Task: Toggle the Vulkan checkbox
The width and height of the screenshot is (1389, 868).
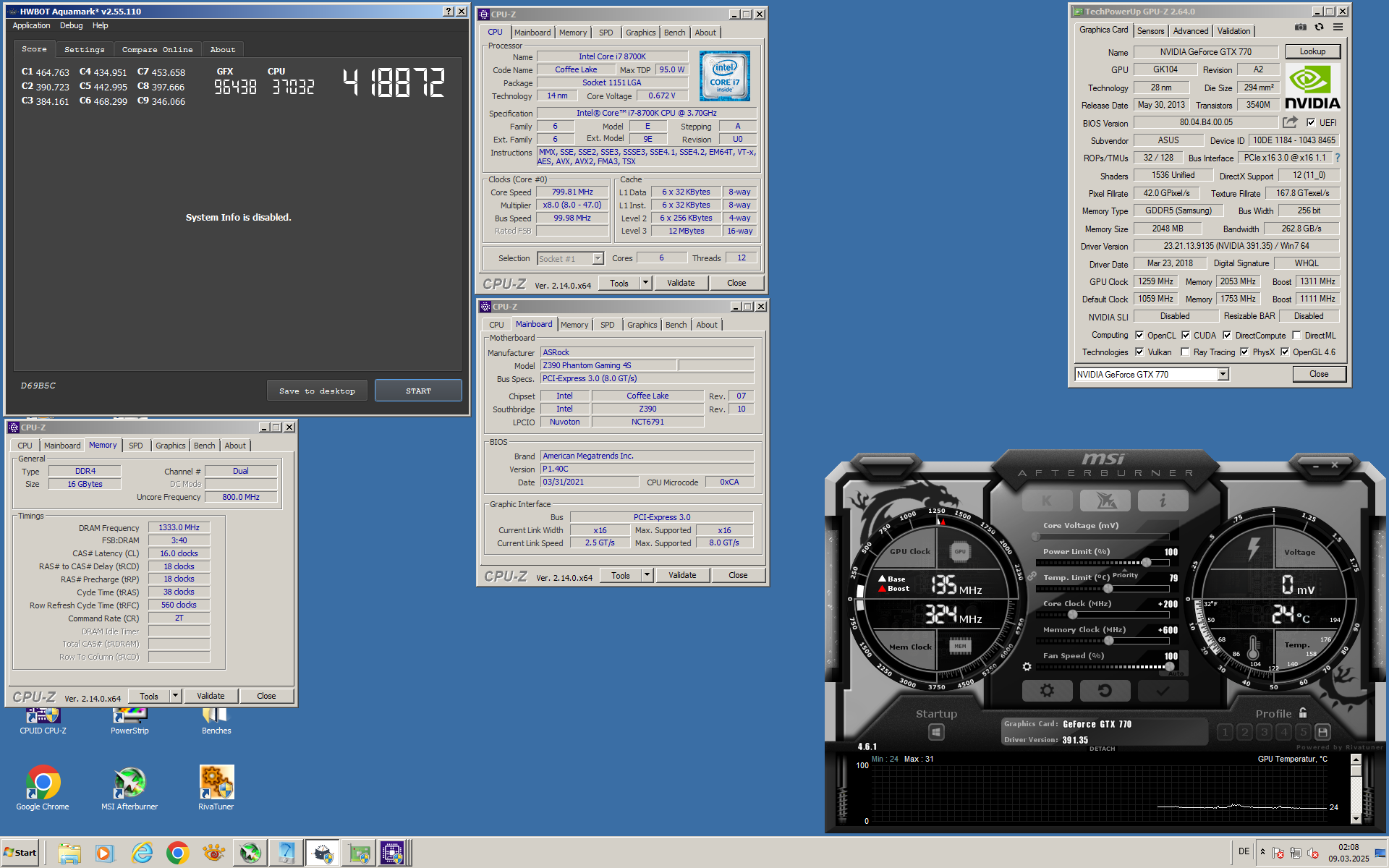Action: coord(1139,352)
